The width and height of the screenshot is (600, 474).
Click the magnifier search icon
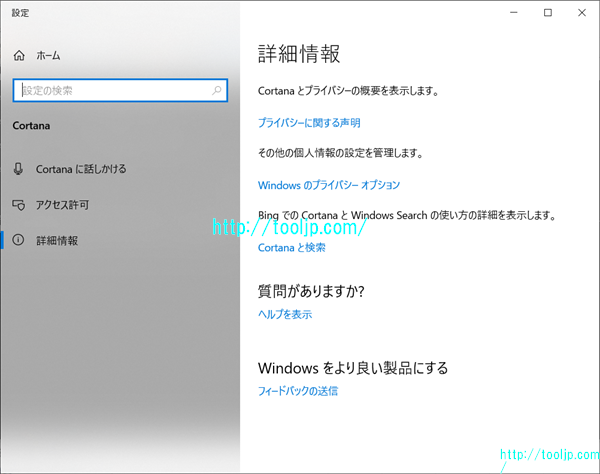tap(217, 90)
